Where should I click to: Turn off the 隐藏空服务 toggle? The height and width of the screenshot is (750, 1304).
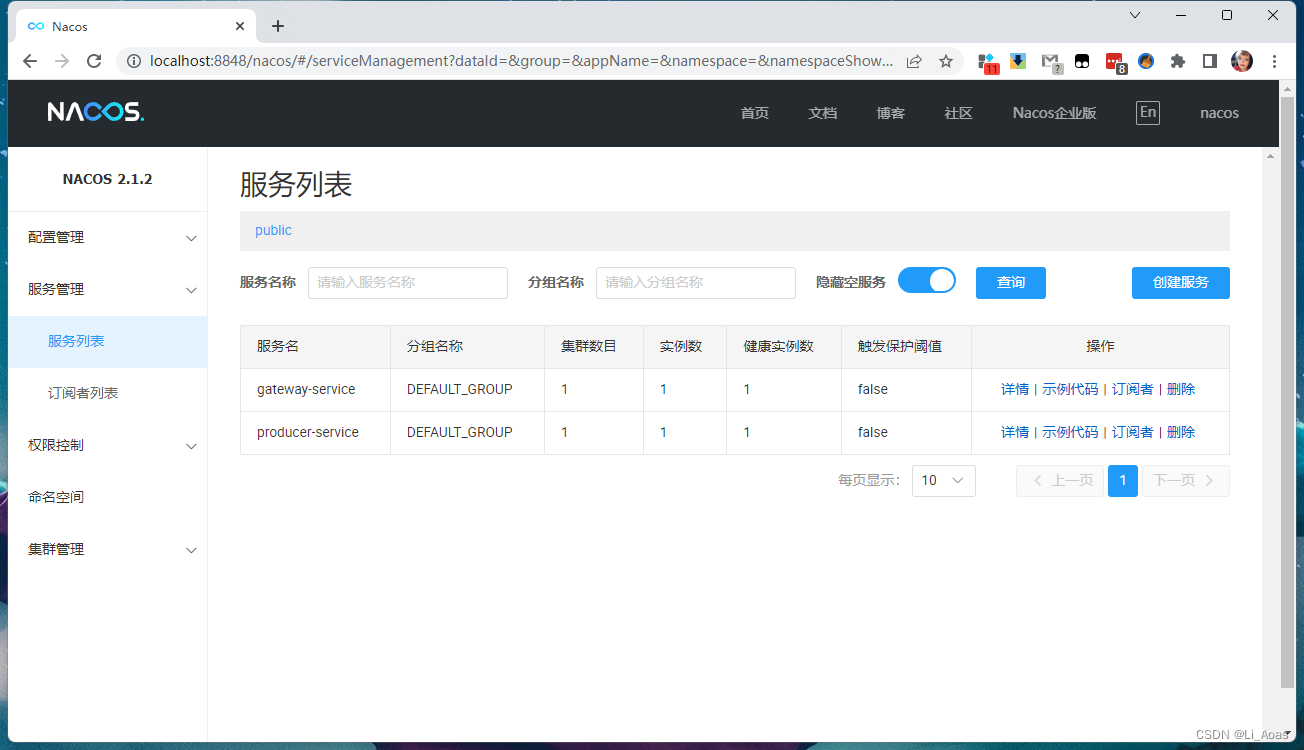[x=927, y=280]
